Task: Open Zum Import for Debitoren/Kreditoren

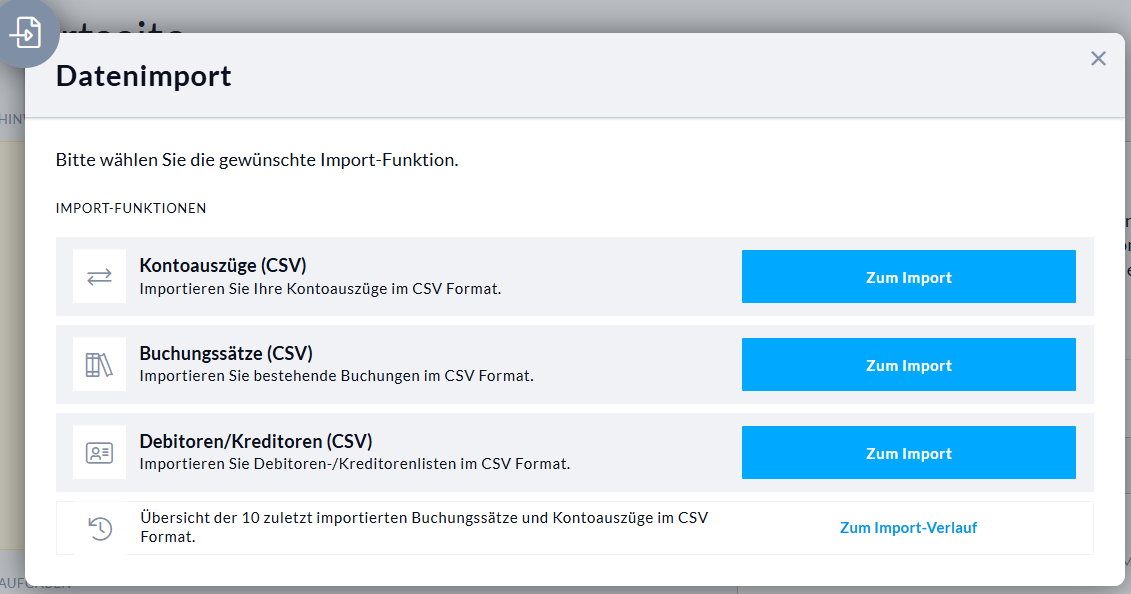Action: click(x=908, y=453)
